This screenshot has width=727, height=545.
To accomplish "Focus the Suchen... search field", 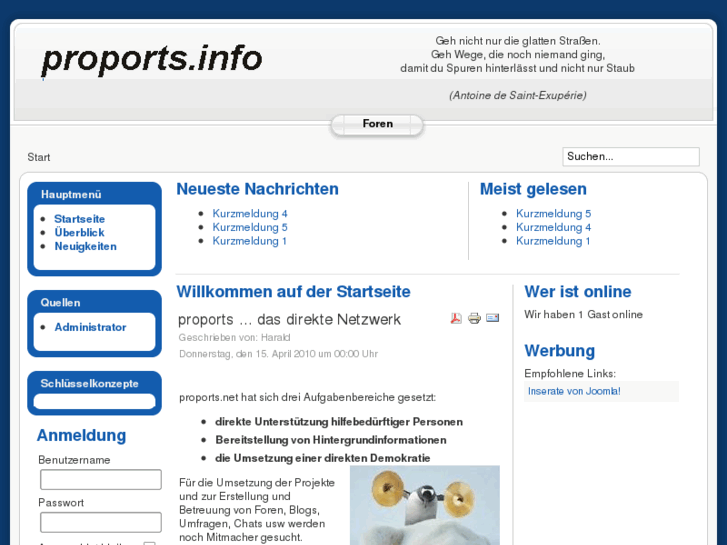I will tap(631, 157).
